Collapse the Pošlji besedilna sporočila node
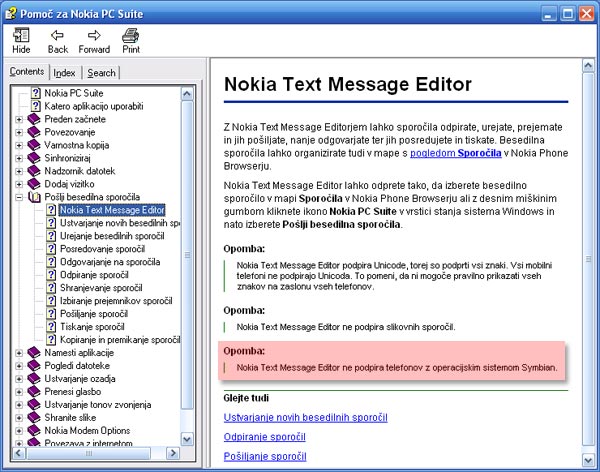 [19, 198]
